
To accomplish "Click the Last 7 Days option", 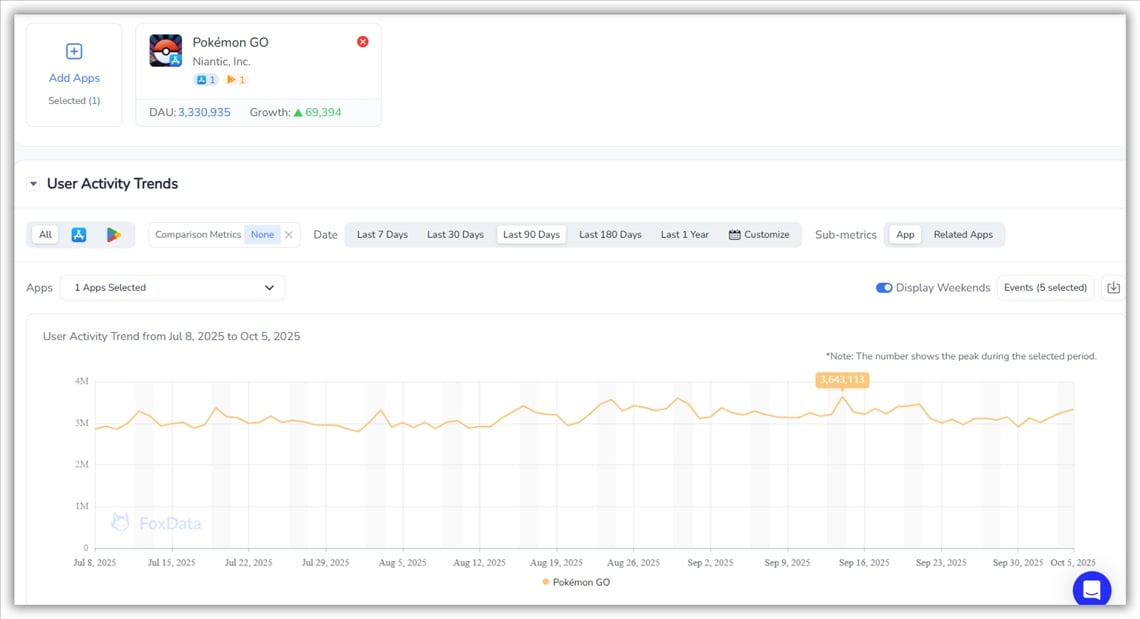I will (382, 235).
